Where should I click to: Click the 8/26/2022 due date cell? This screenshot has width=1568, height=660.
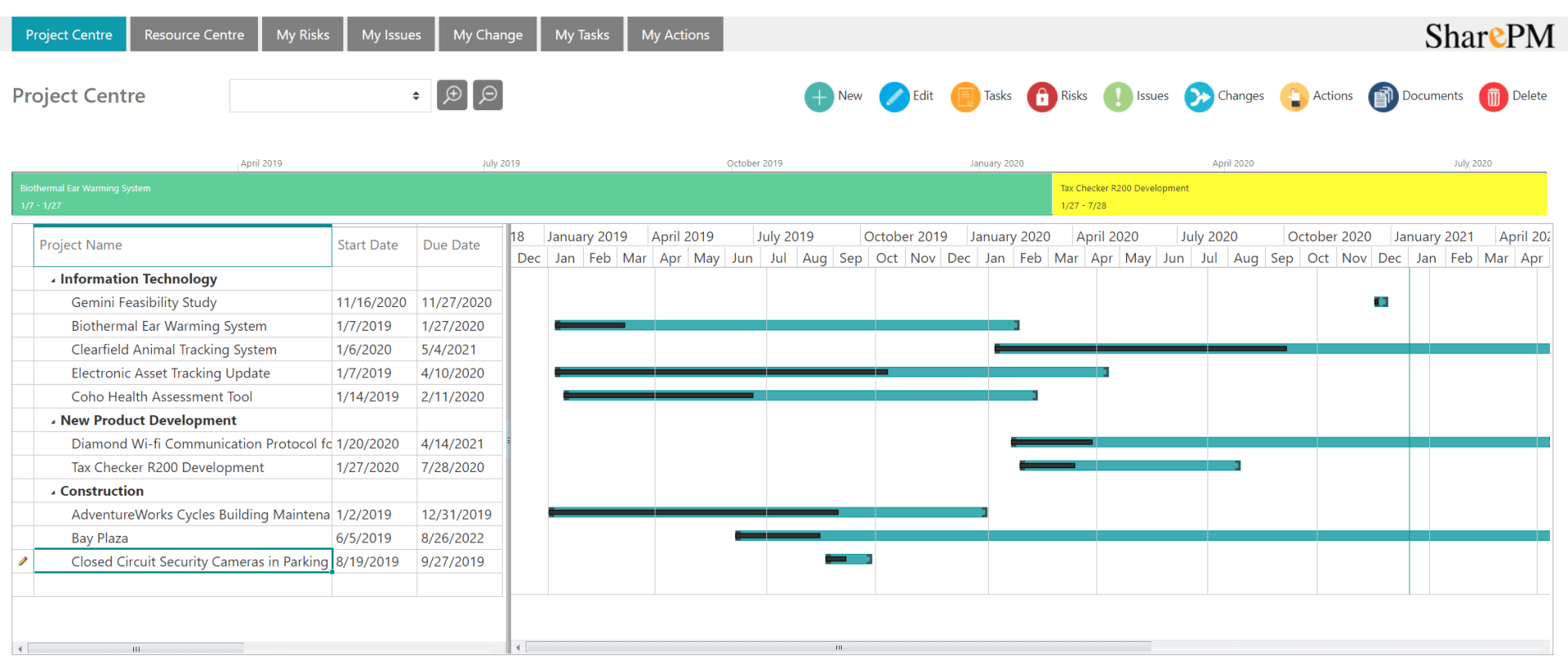[x=459, y=538]
